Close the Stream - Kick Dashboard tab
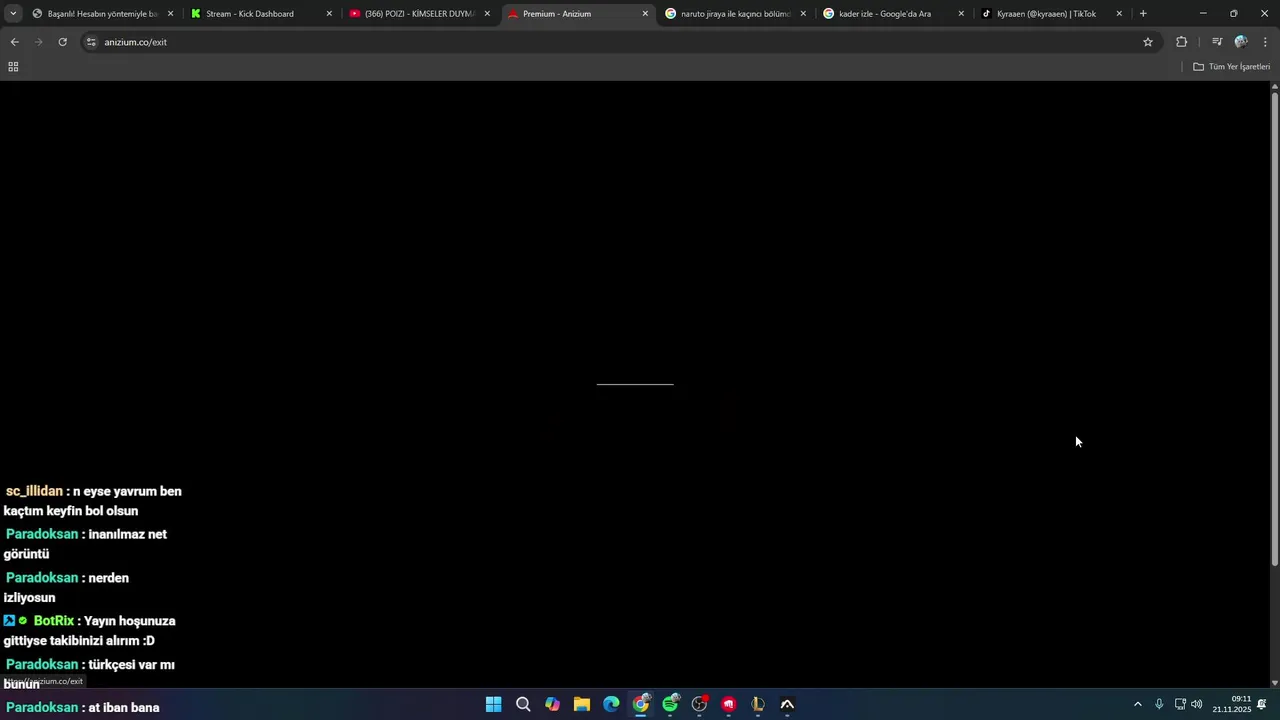1280x720 pixels. [x=329, y=14]
